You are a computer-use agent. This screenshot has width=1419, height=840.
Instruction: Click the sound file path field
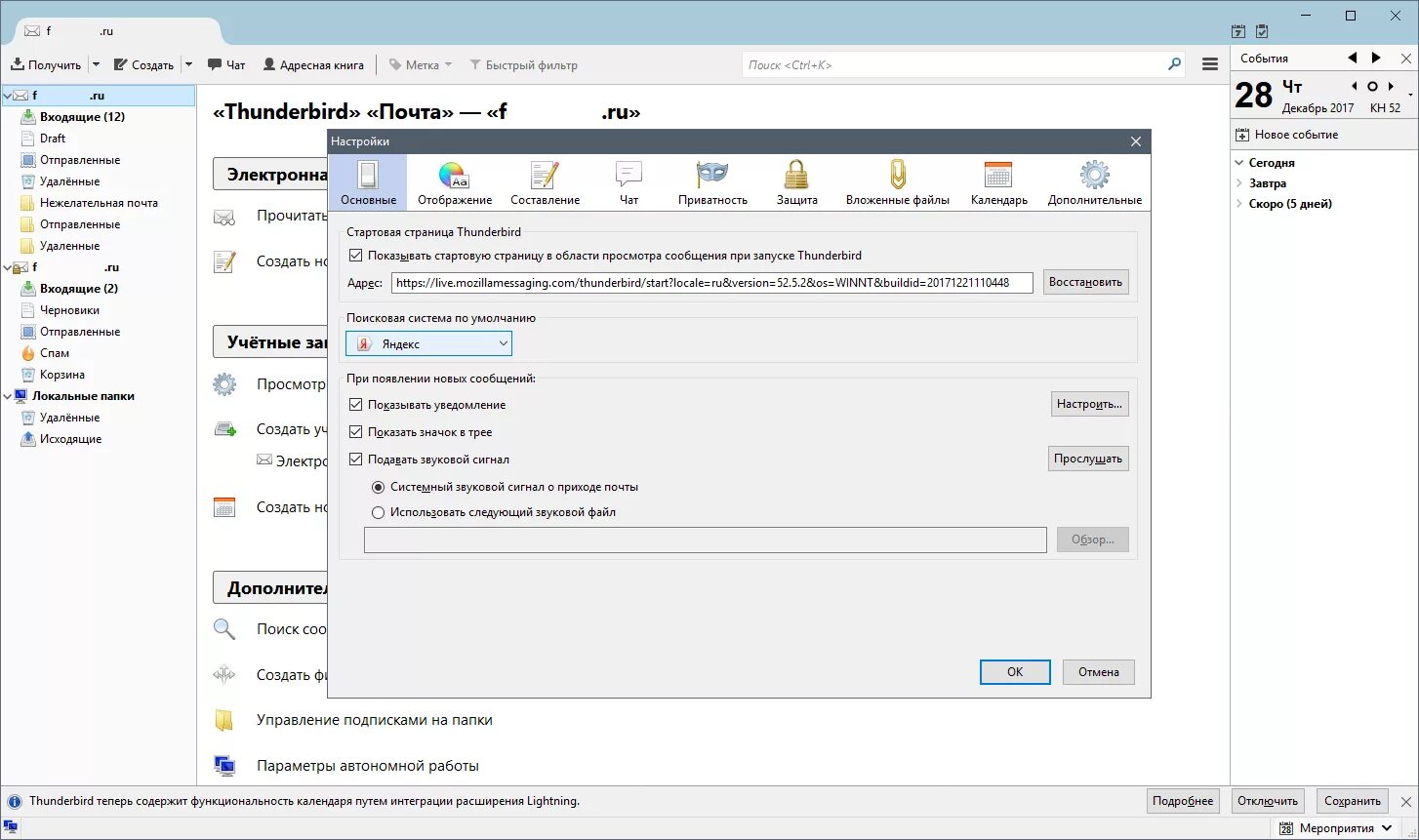click(x=705, y=540)
